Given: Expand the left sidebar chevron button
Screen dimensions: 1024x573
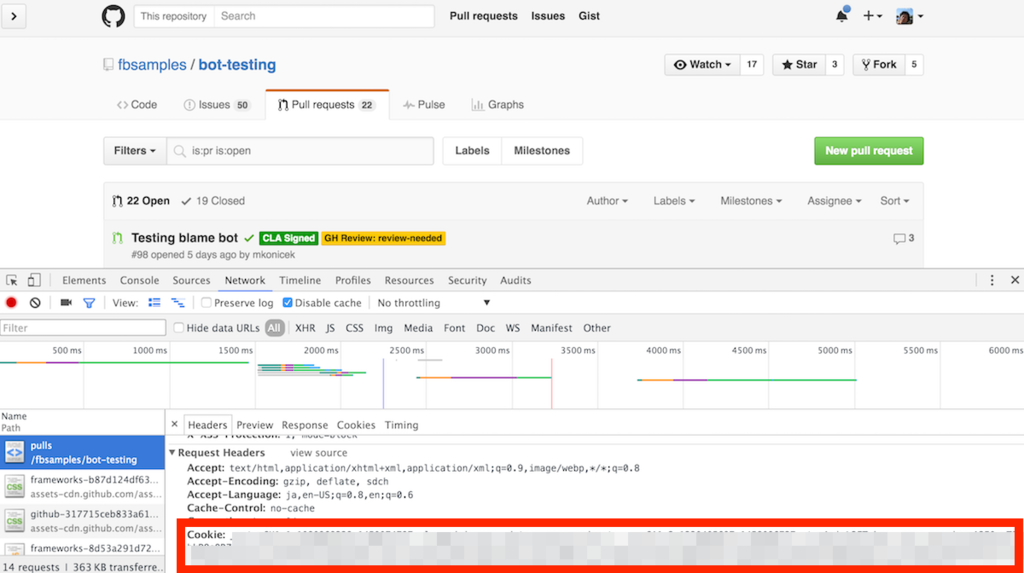Looking at the screenshot, I should point(13,16).
